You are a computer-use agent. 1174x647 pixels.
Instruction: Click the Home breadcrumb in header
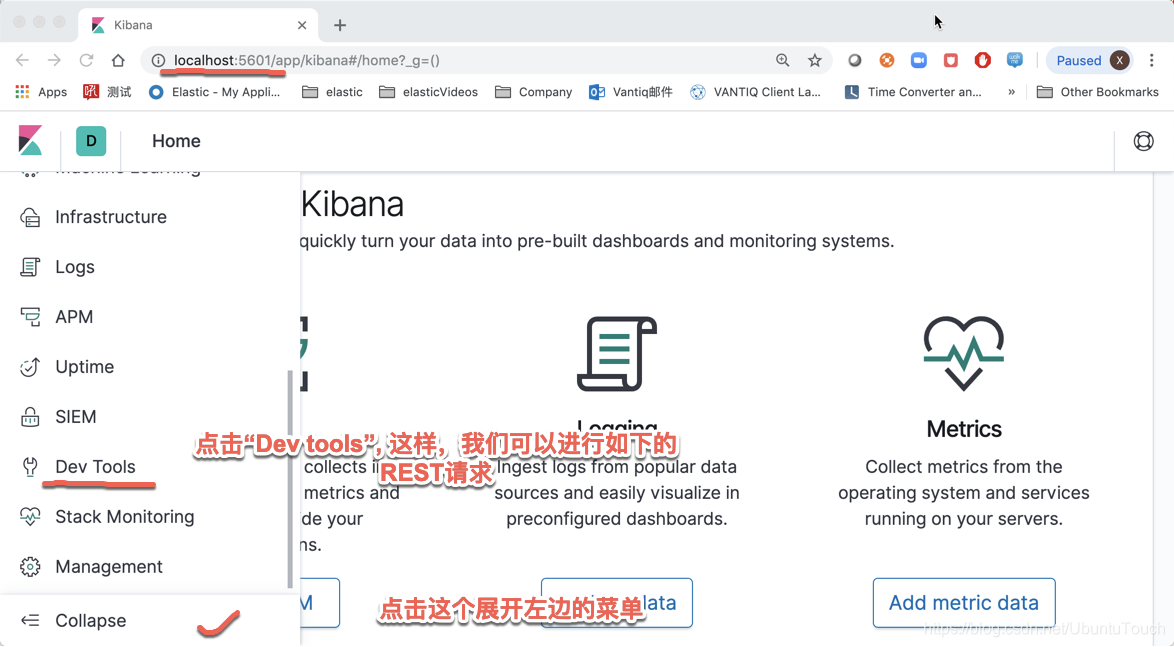[176, 141]
